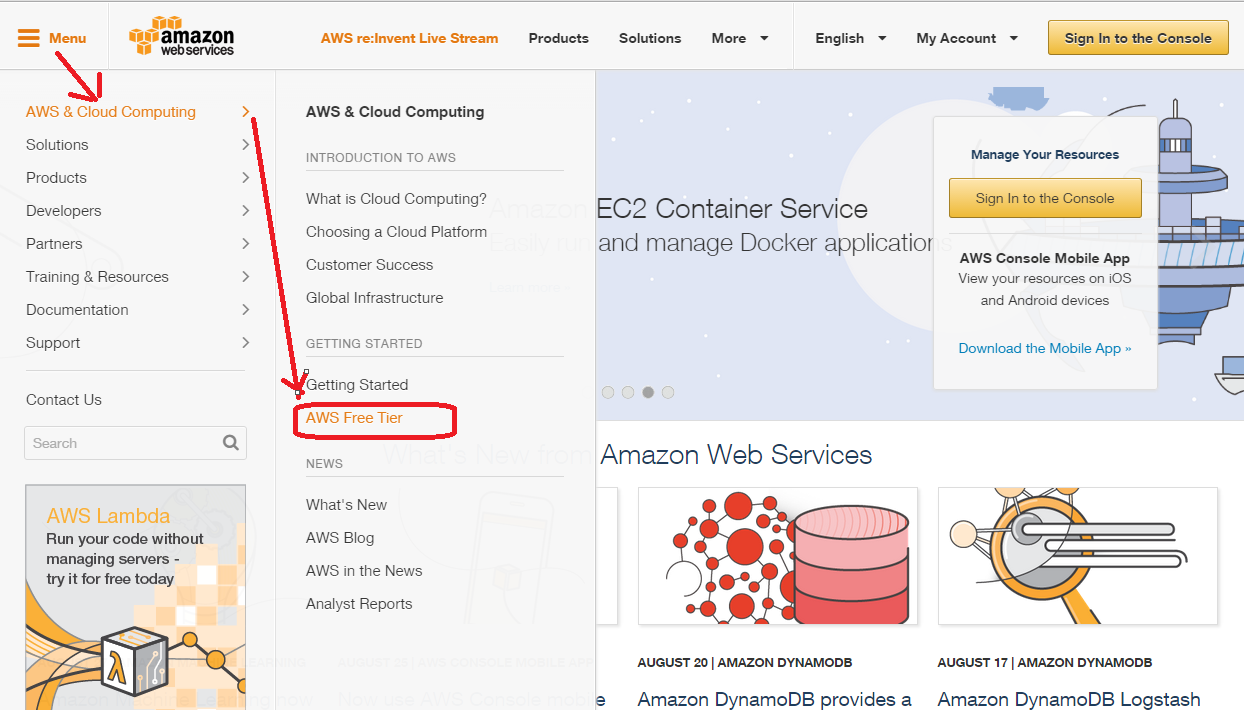The width and height of the screenshot is (1244, 710).
Task: Go to the Amazon Web Services logo
Action: pyautogui.click(x=181, y=37)
